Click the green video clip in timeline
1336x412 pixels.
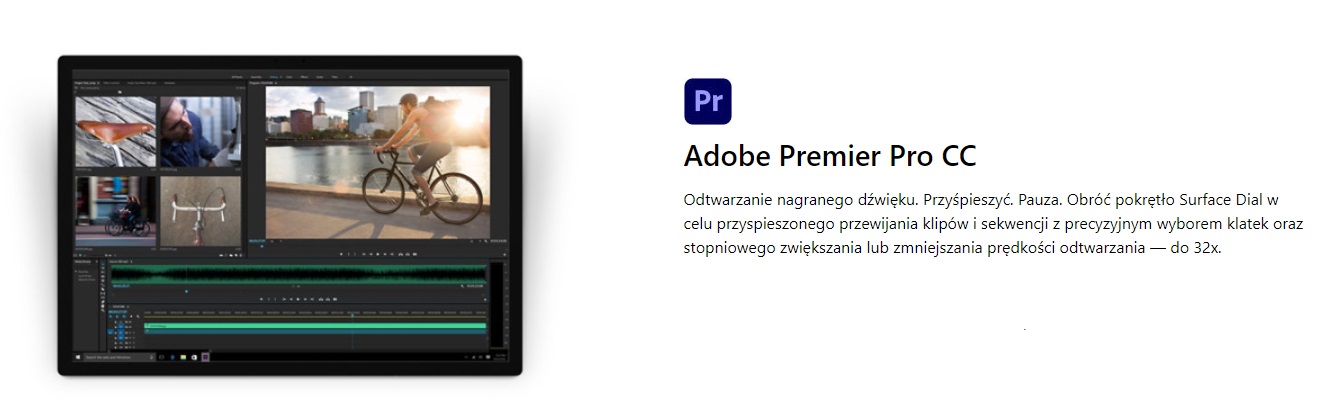[315, 326]
